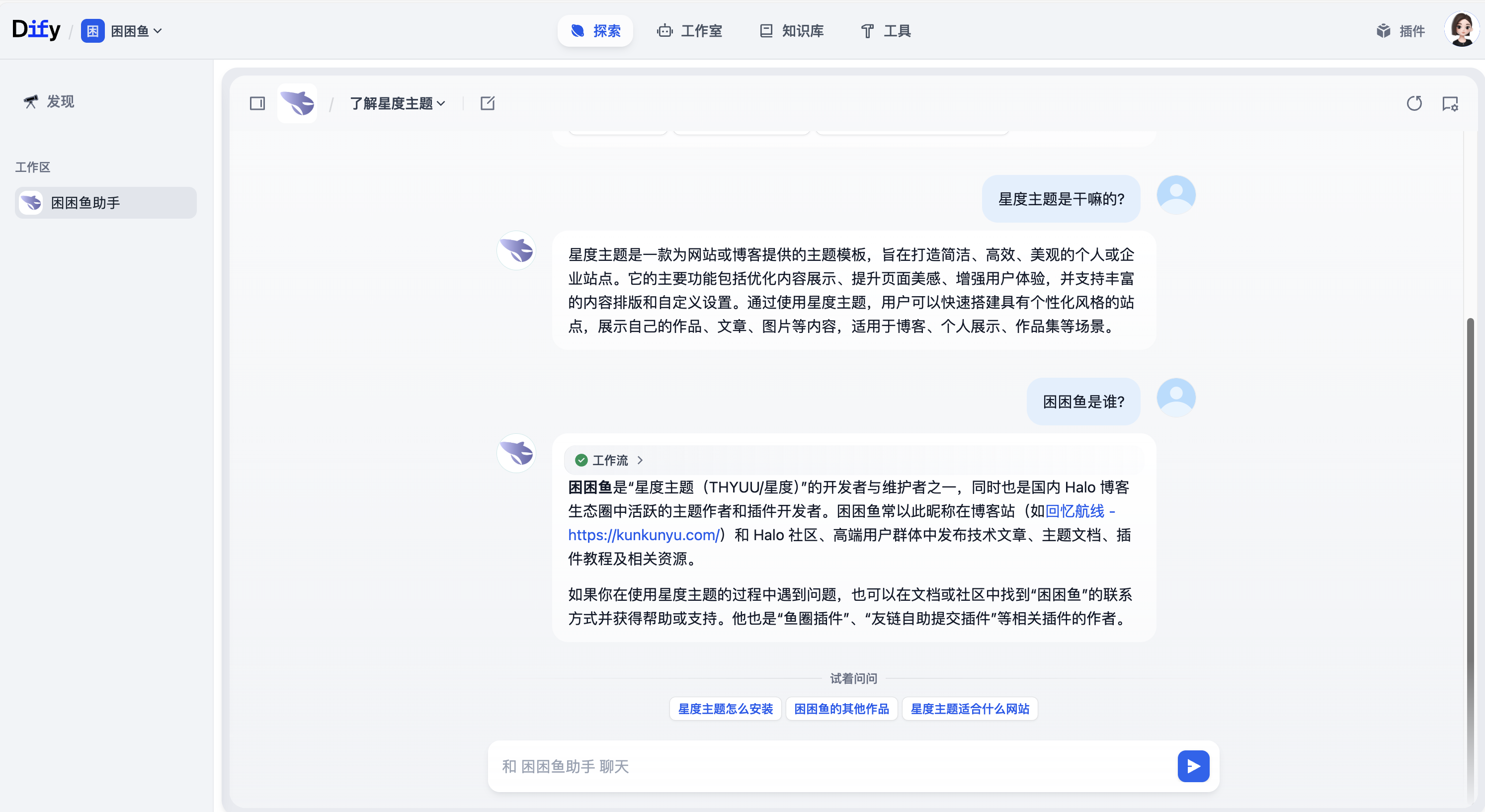Click user avatar beside 星度主题是干嘛的?
This screenshot has height=812, width=1485.
(x=1176, y=195)
